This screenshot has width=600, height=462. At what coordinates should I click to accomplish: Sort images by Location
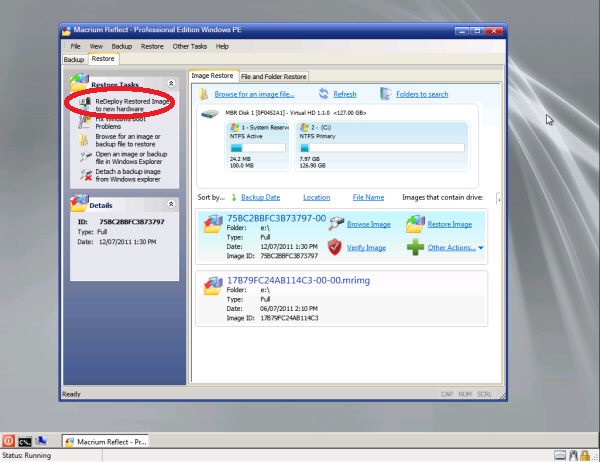[x=316, y=197]
